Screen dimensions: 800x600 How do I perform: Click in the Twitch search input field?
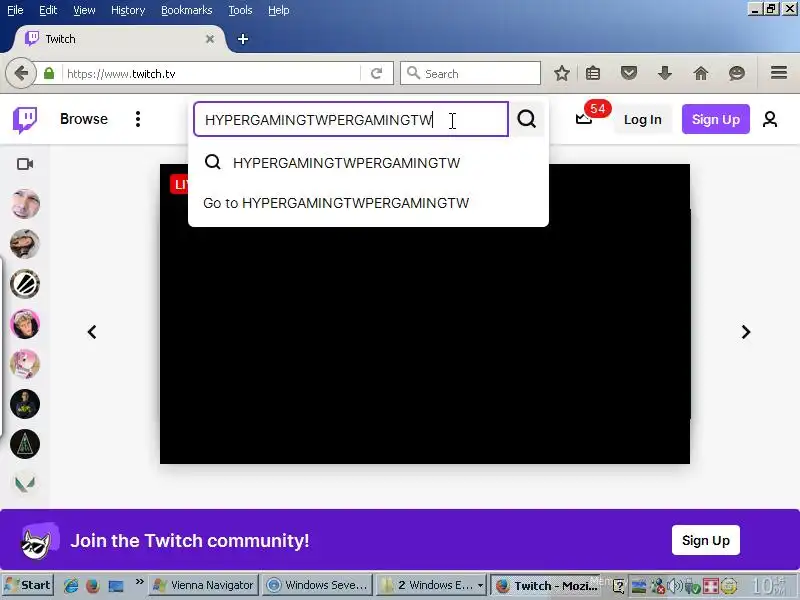pos(351,119)
